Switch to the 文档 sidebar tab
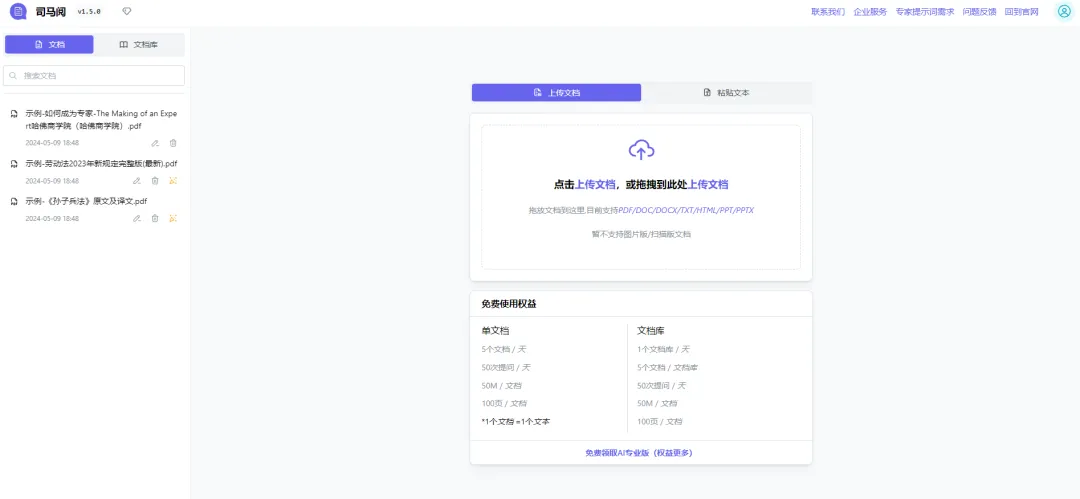1080x499 pixels. [x=49, y=44]
